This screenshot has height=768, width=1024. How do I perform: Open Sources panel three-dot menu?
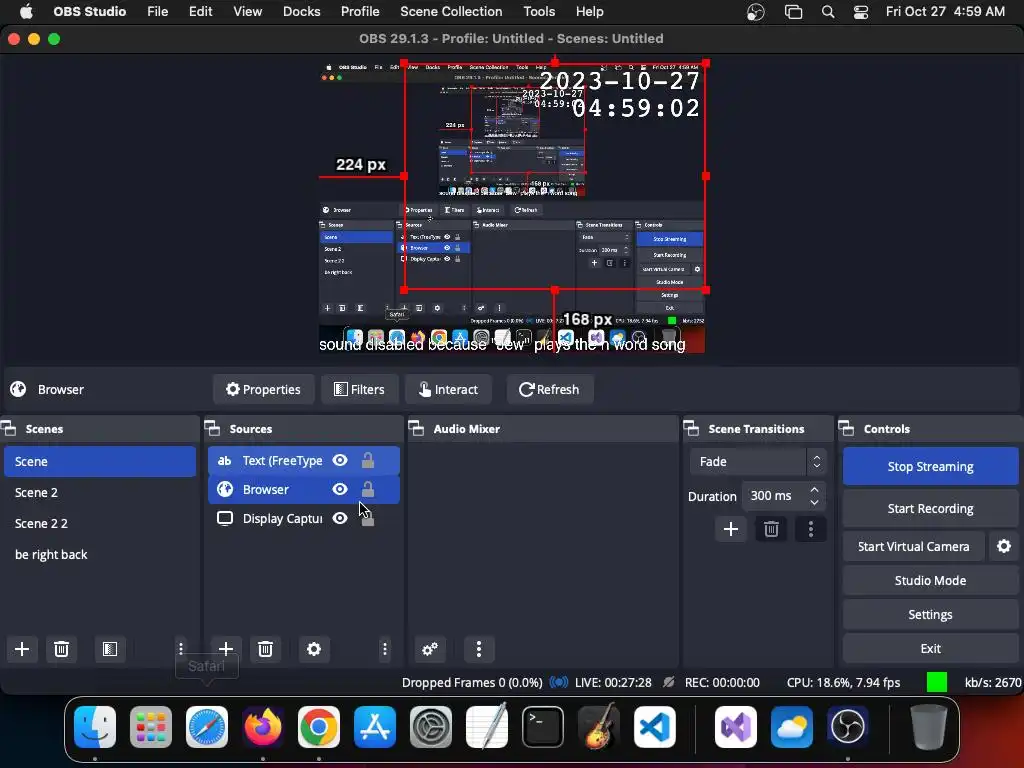pyautogui.click(x=385, y=649)
